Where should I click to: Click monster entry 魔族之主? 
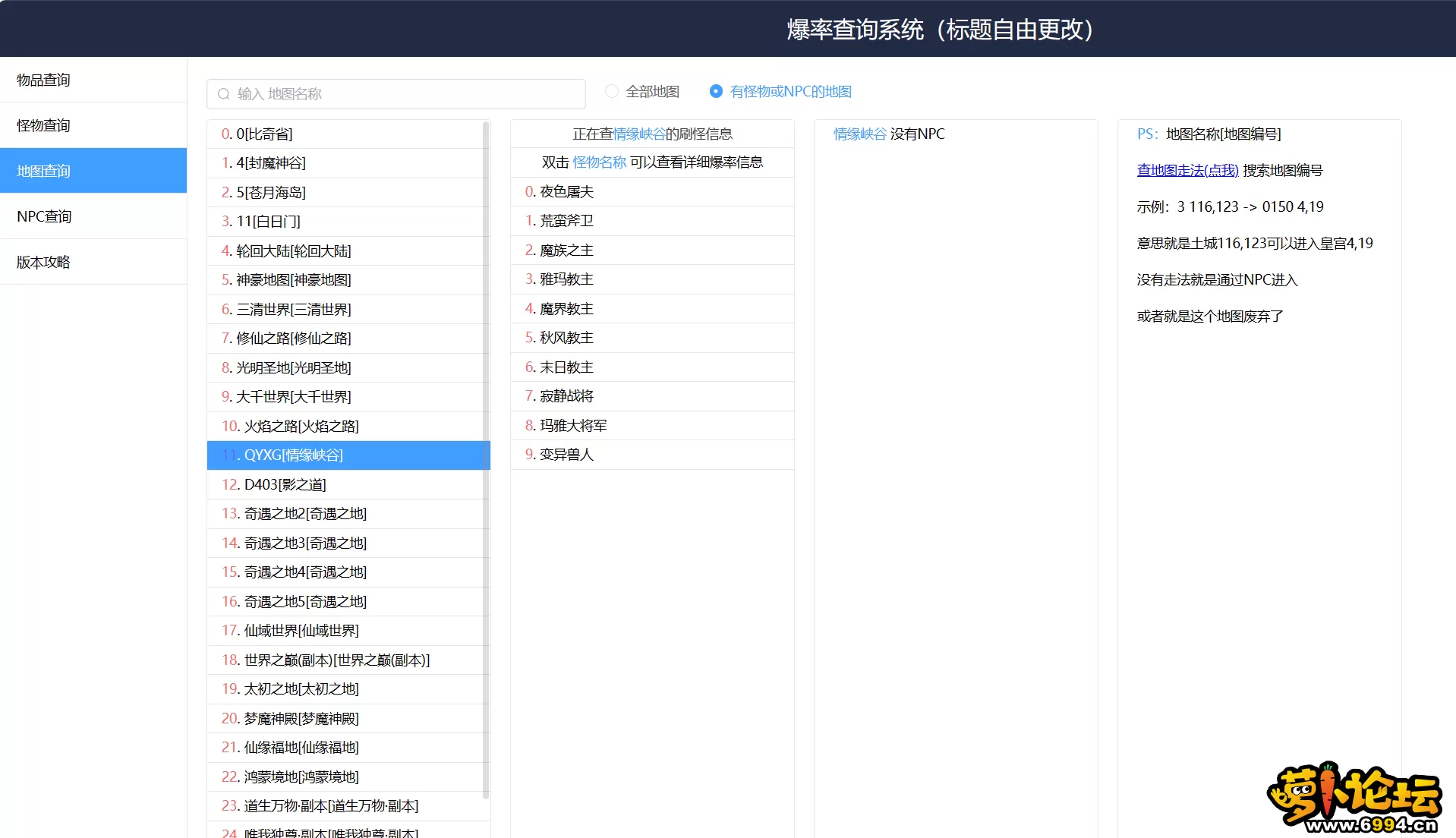[652, 250]
